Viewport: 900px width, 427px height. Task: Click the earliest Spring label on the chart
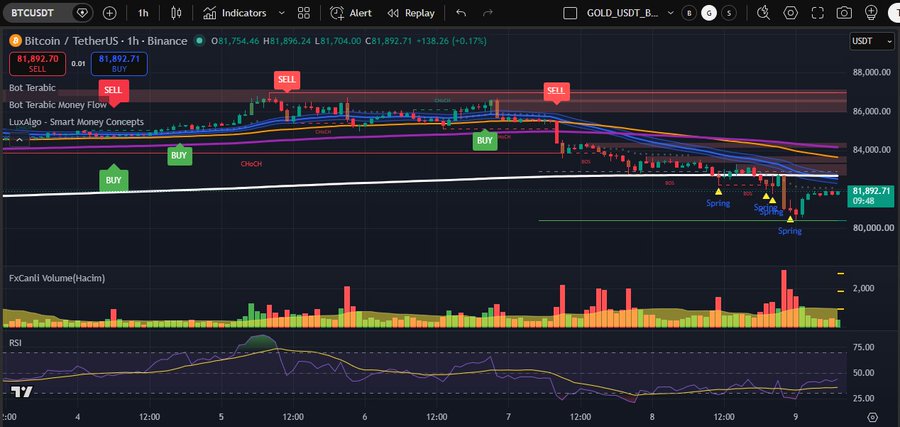point(718,203)
